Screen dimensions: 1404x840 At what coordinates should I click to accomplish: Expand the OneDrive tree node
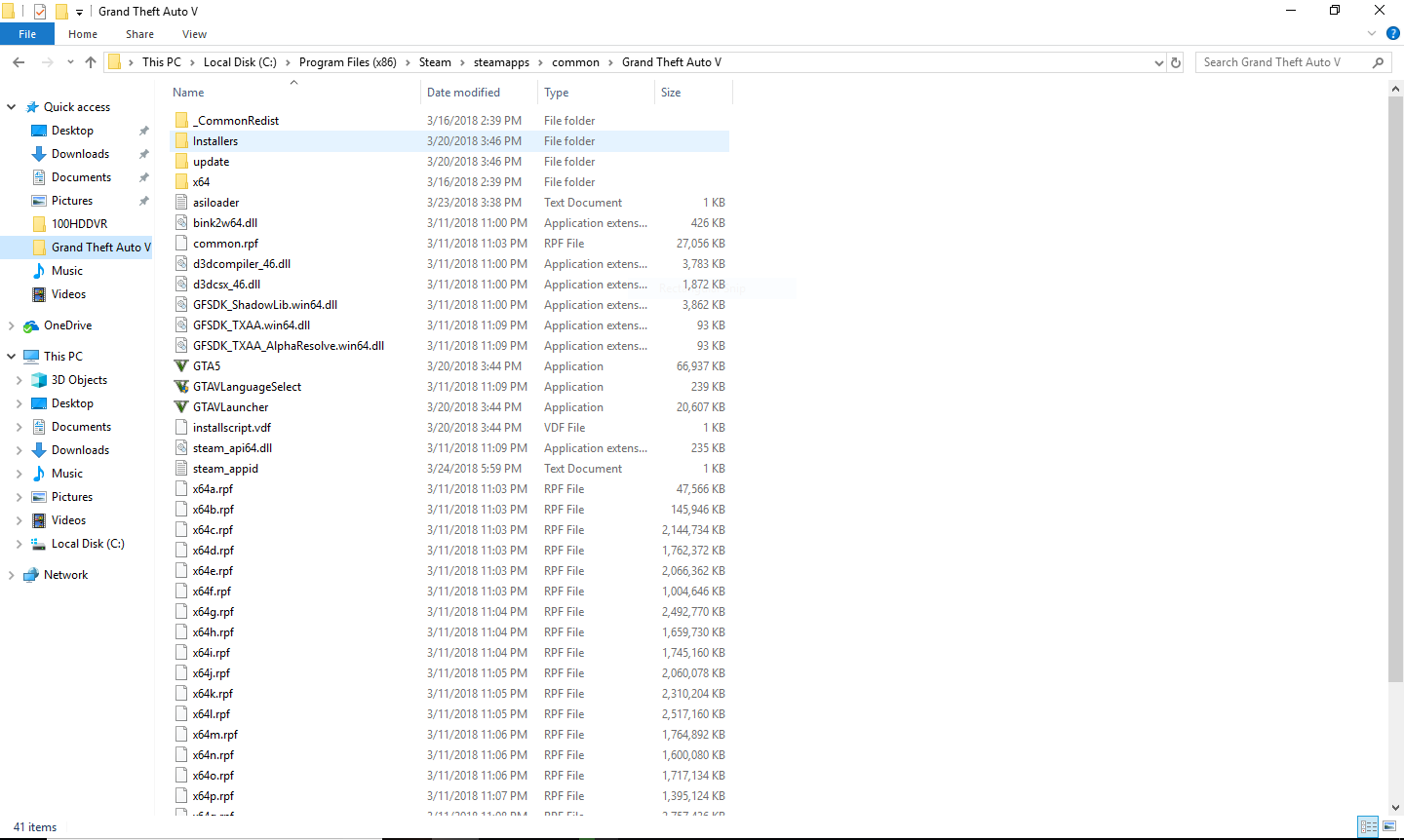[12, 325]
